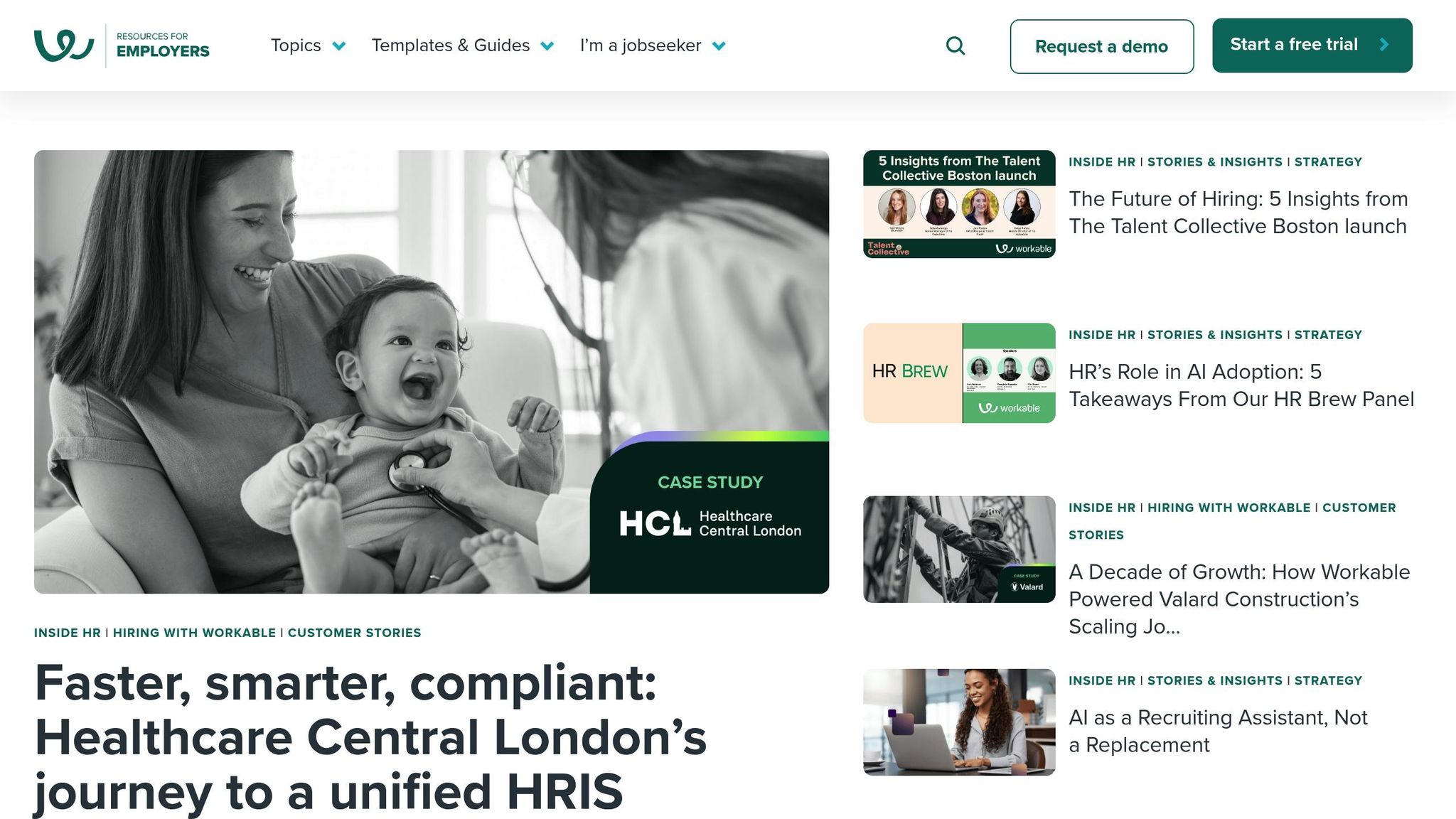Open the Faster, smarter, compliant headline
This screenshot has height=819, width=1456.
[370, 737]
